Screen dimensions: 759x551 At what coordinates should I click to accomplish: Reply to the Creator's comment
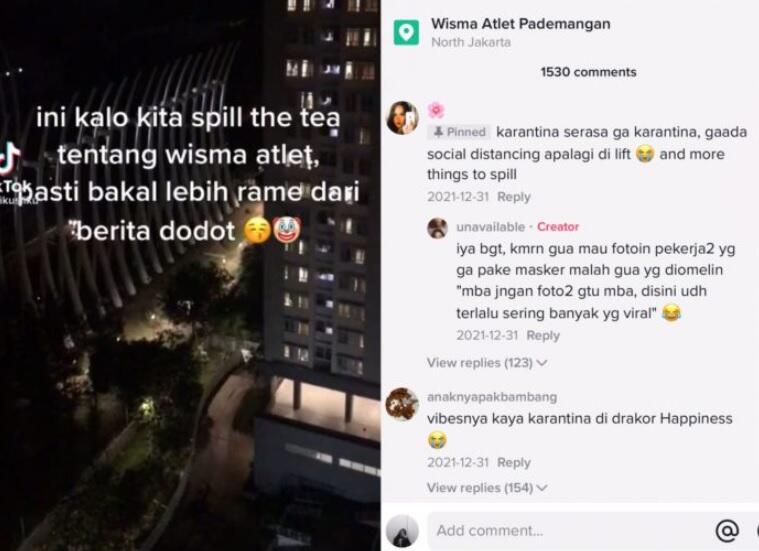(x=543, y=336)
